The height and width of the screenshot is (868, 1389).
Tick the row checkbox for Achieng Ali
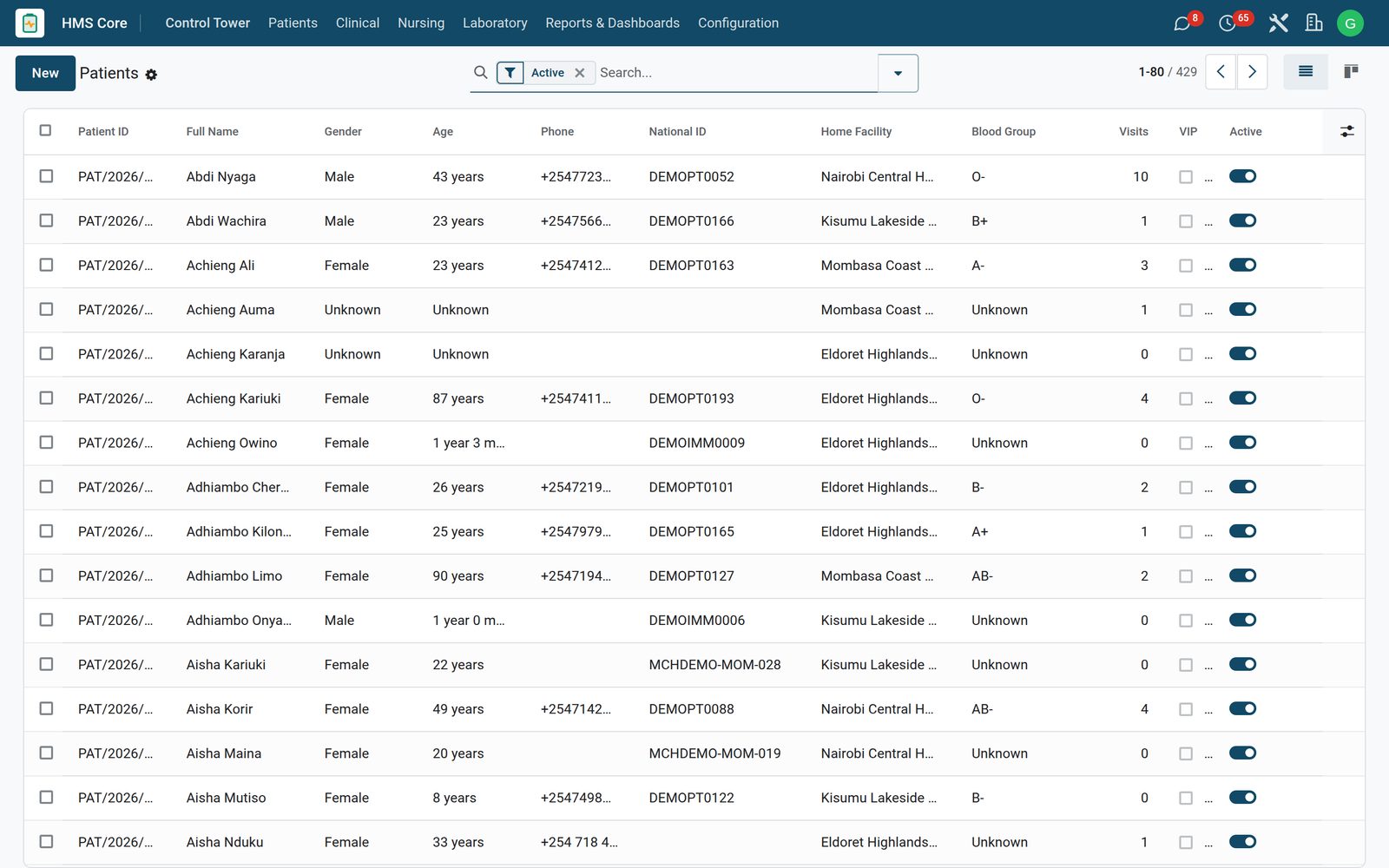pos(46,265)
